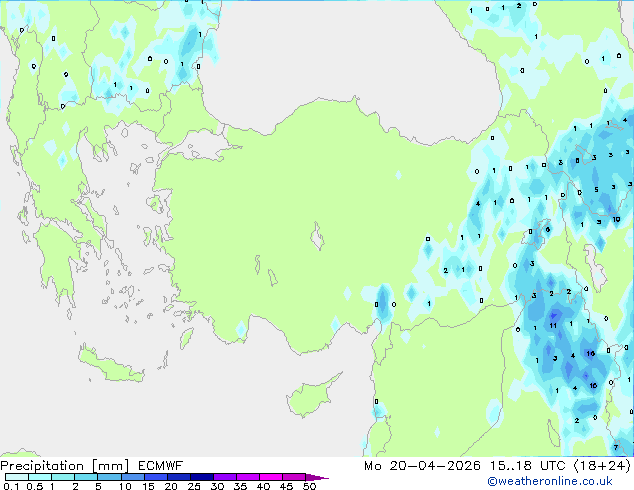Click the (18+24) forecast offset text
Screen dimensions: 634x490
[602, 466]
